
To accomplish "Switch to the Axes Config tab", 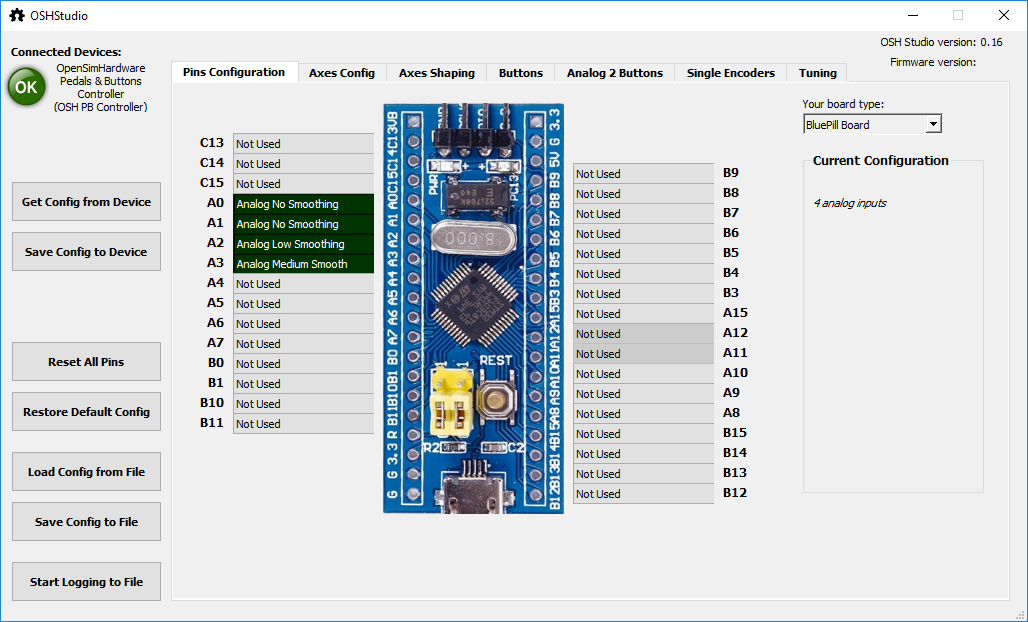I will (x=342, y=73).
